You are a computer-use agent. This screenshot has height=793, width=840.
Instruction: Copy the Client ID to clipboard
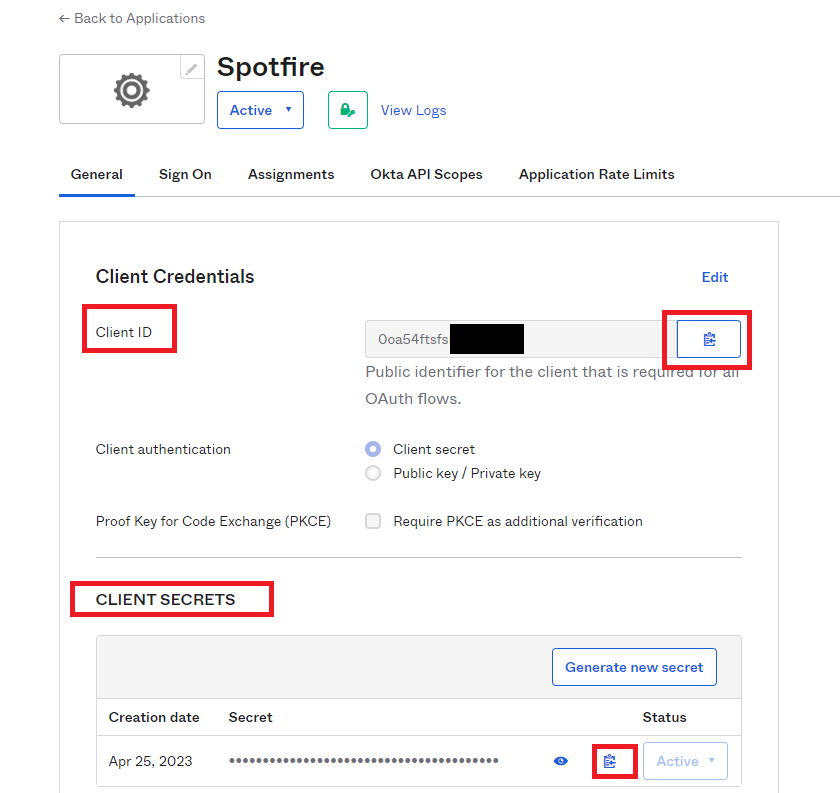709,339
